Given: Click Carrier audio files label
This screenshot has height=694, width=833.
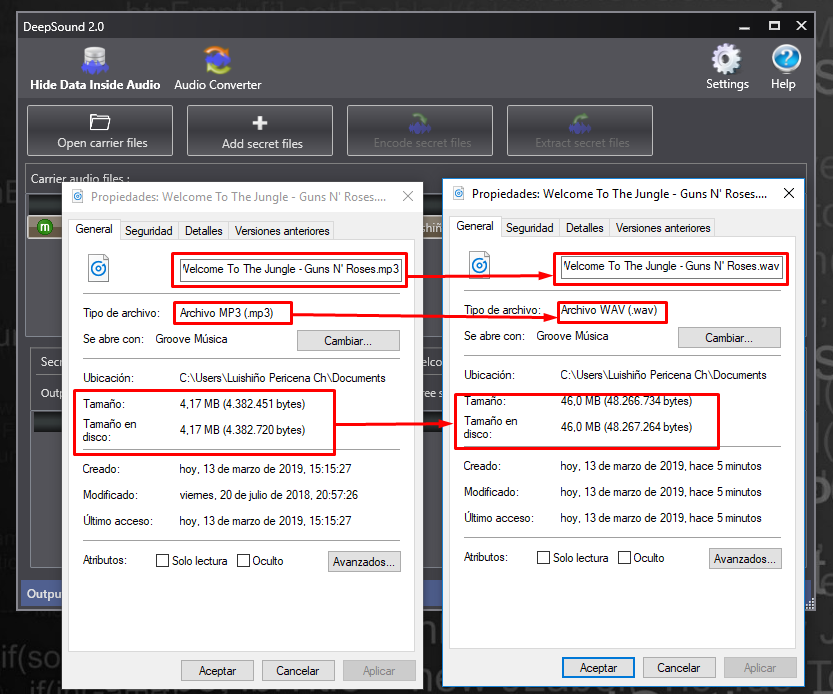Looking at the screenshot, I should pyautogui.click(x=80, y=179).
